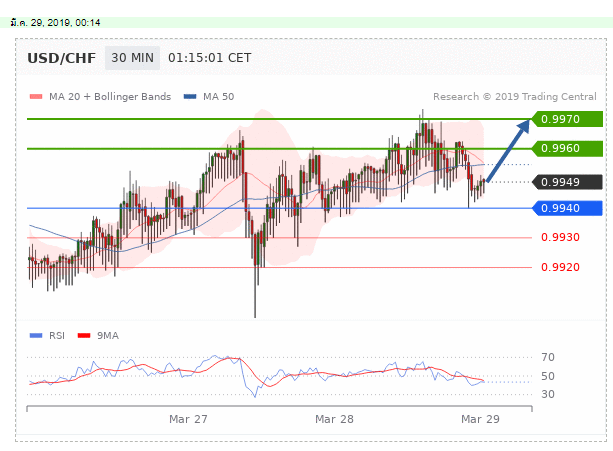Select the 30 MIN timeframe badge
This screenshot has height=451, width=613.
coord(133,58)
